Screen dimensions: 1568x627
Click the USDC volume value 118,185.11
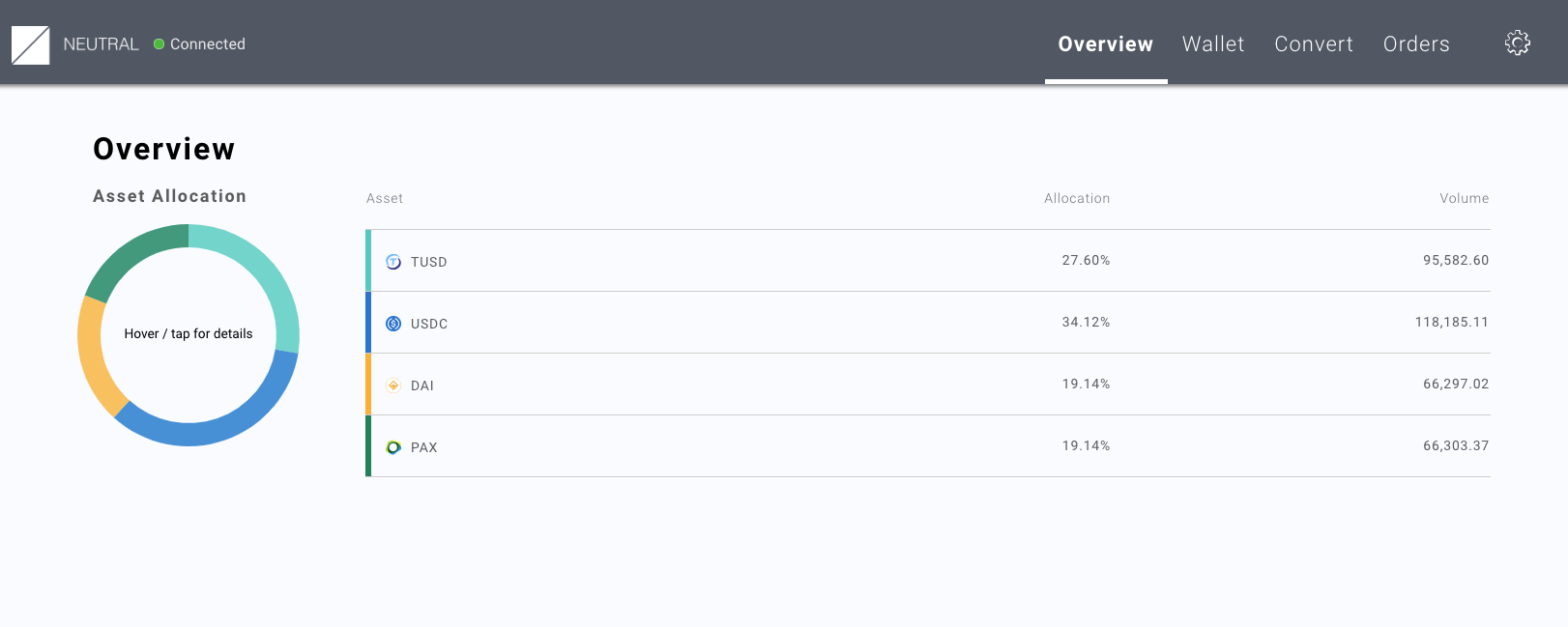tap(1451, 323)
